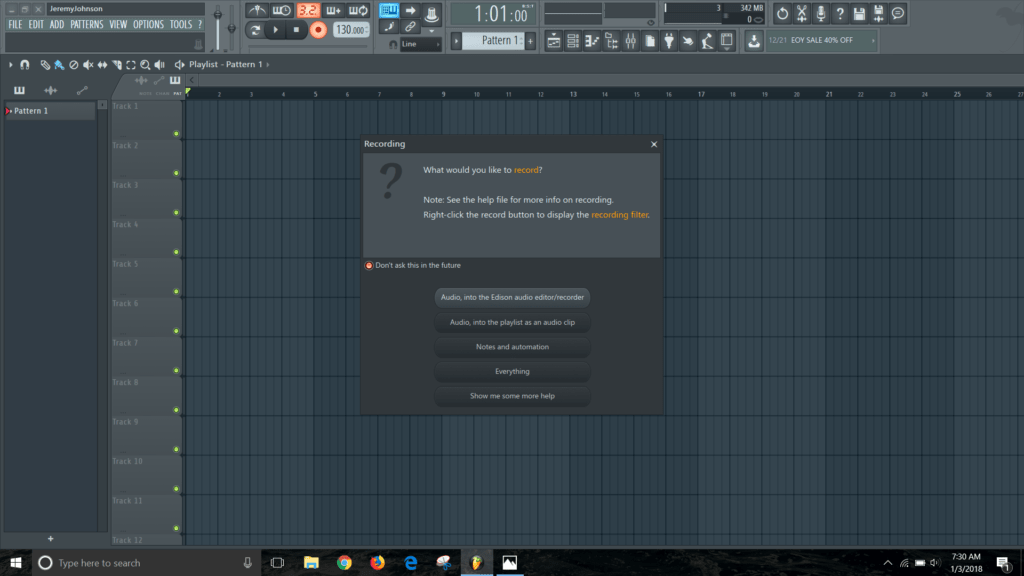Select the Zoom tool in the Playlist
The width and height of the screenshot is (1024, 576).
click(x=146, y=64)
